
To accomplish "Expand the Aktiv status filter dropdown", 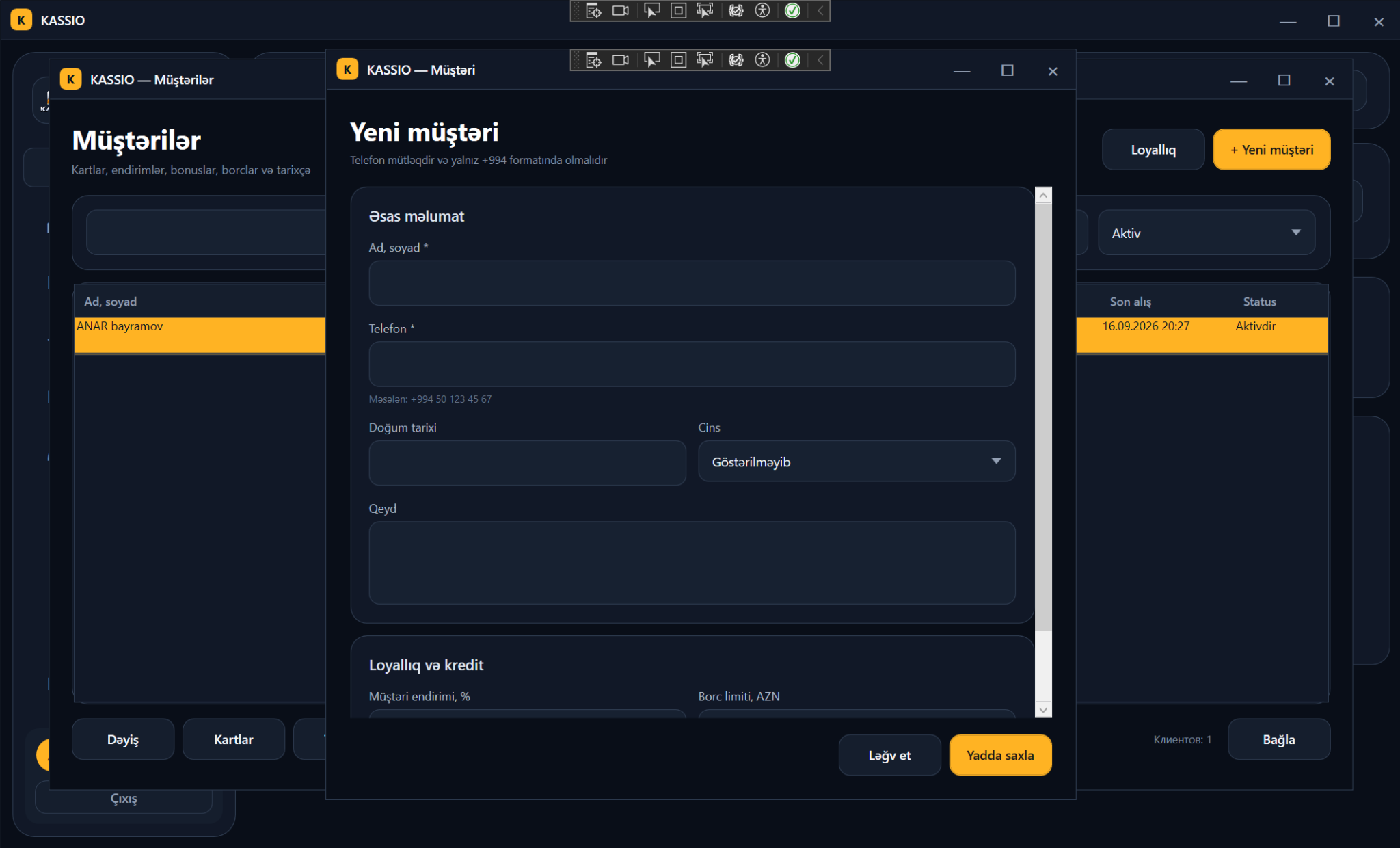I will 1207,233.
